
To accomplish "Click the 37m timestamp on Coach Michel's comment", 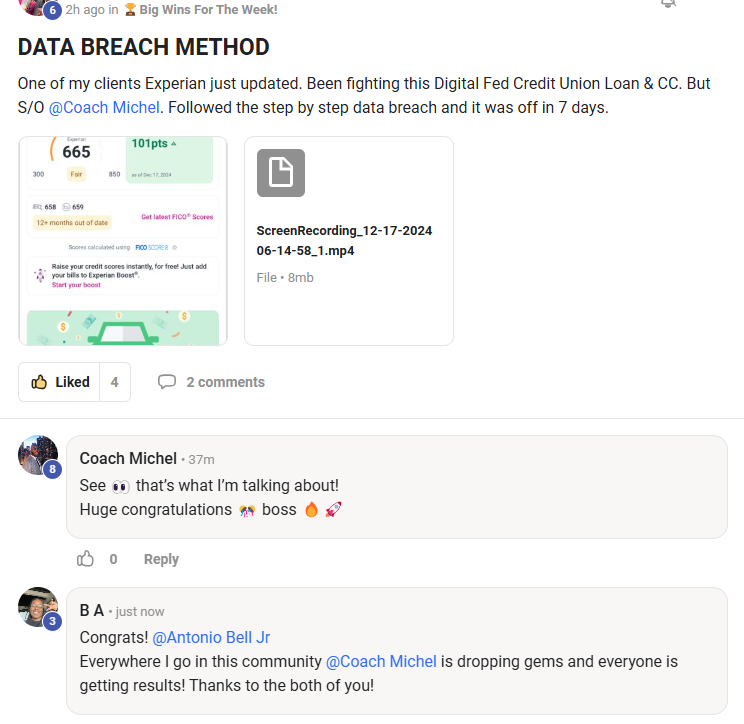I will coord(201,460).
